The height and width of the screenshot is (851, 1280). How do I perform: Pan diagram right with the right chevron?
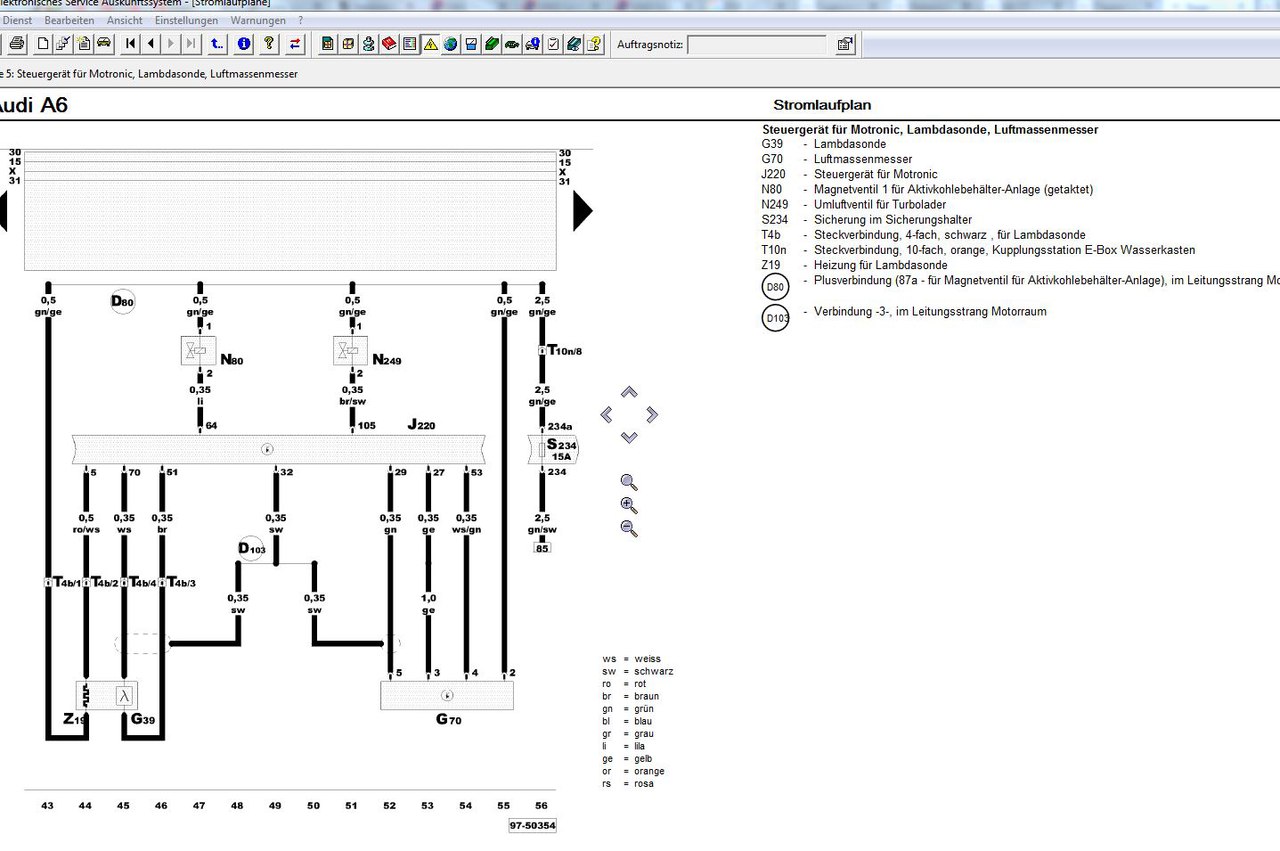point(652,414)
